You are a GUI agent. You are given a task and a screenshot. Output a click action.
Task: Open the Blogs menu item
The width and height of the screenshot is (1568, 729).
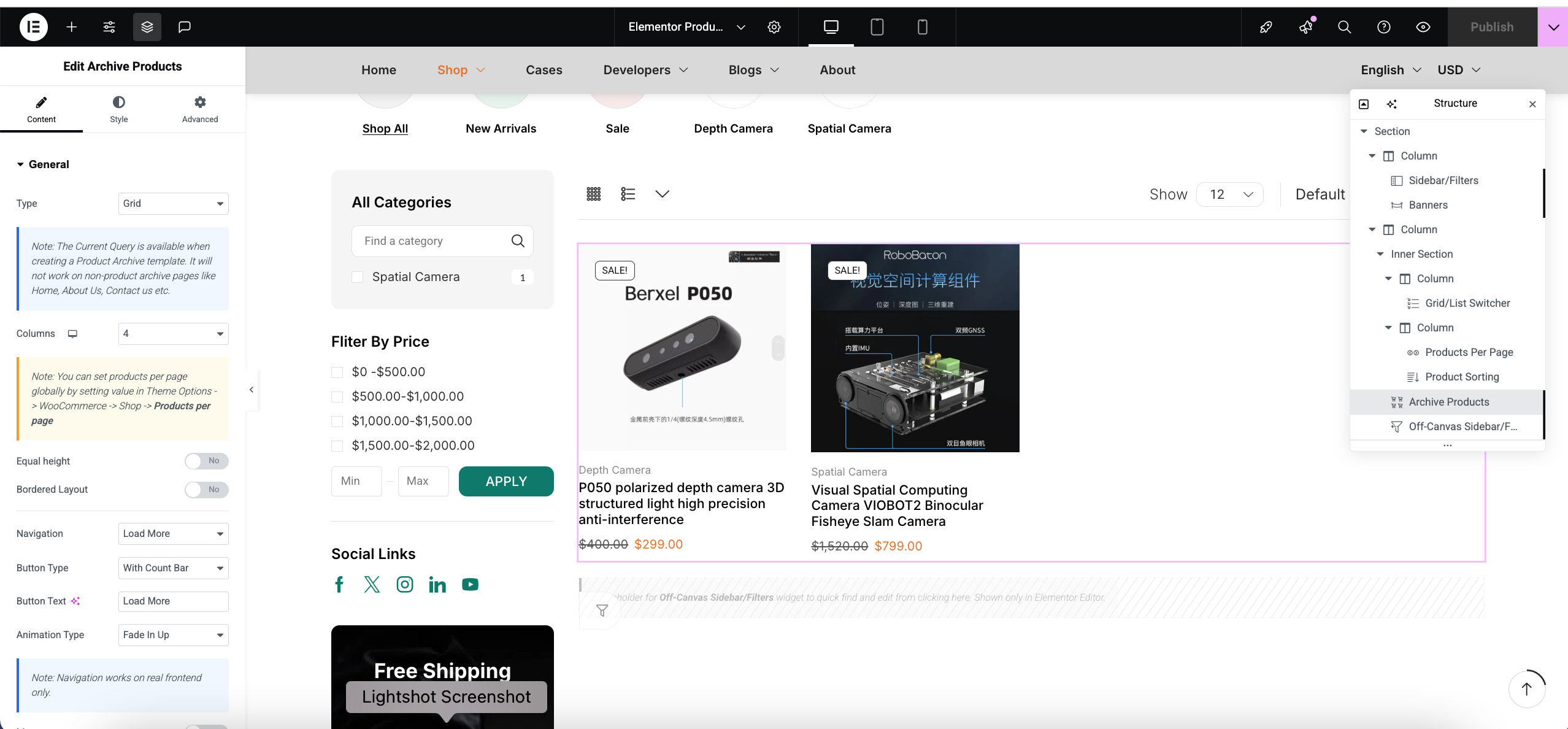[x=754, y=70]
